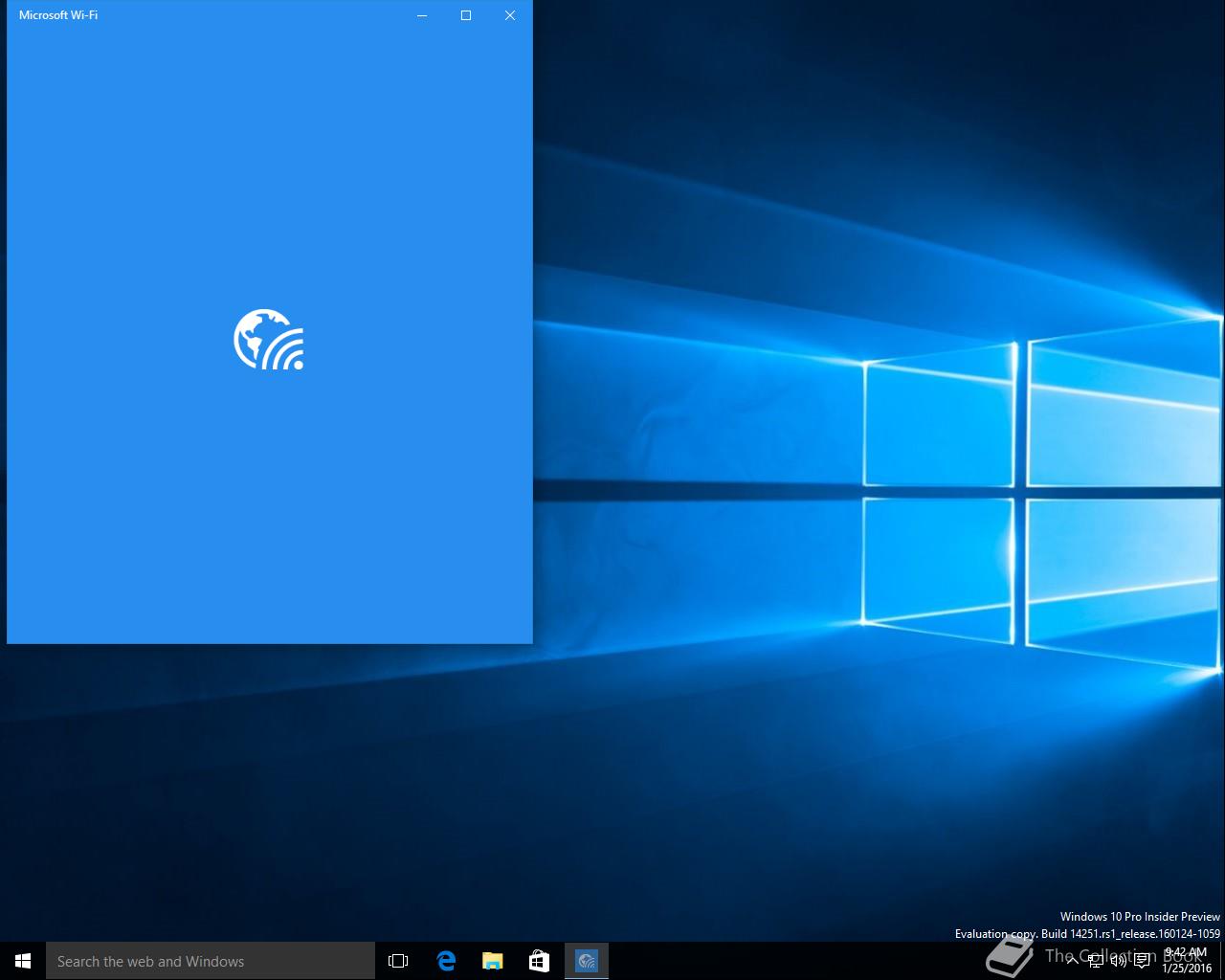
Task: Open Task View from the taskbar
Action: pos(398,961)
